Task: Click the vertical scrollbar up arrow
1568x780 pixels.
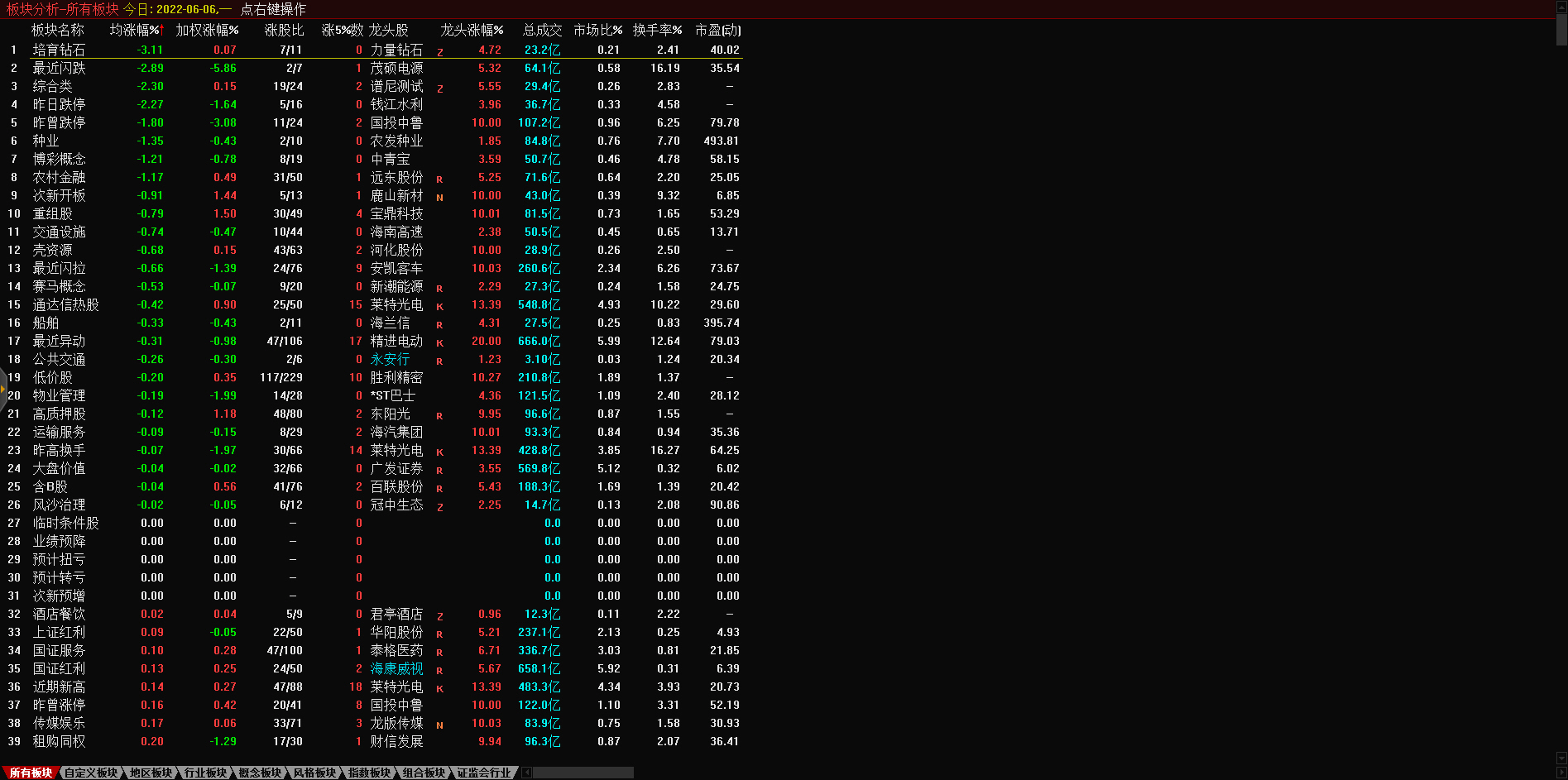Action: (x=1561, y=5)
